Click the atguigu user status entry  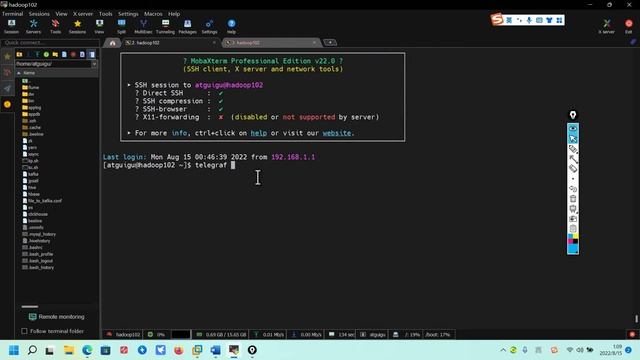(373, 335)
